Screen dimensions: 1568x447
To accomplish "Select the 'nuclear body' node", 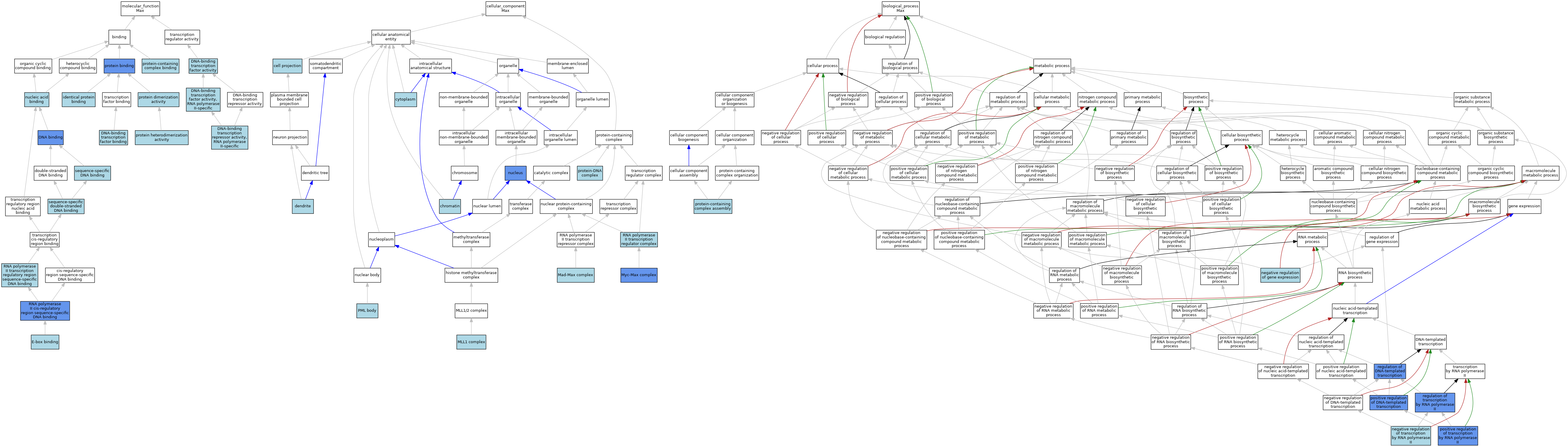I will [367, 275].
